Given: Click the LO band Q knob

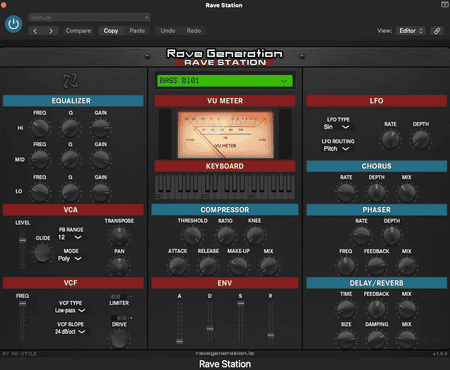Looking at the screenshot, I should pos(71,192).
